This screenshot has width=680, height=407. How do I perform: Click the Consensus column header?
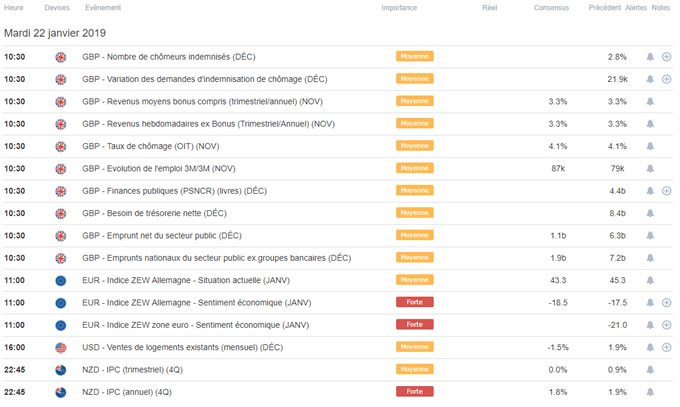point(551,8)
